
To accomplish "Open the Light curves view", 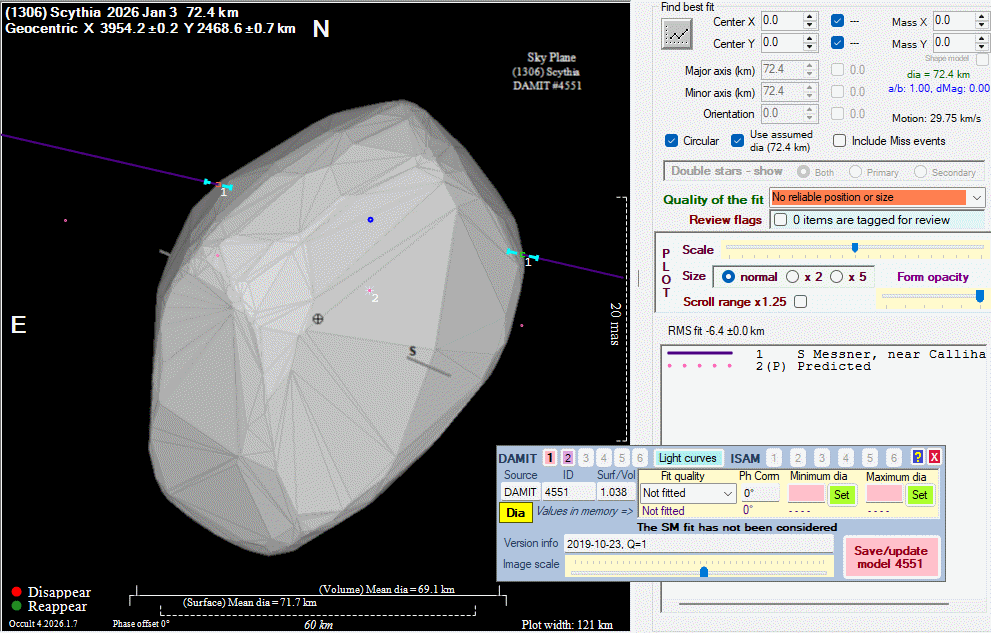I will [x=687, y=457].
